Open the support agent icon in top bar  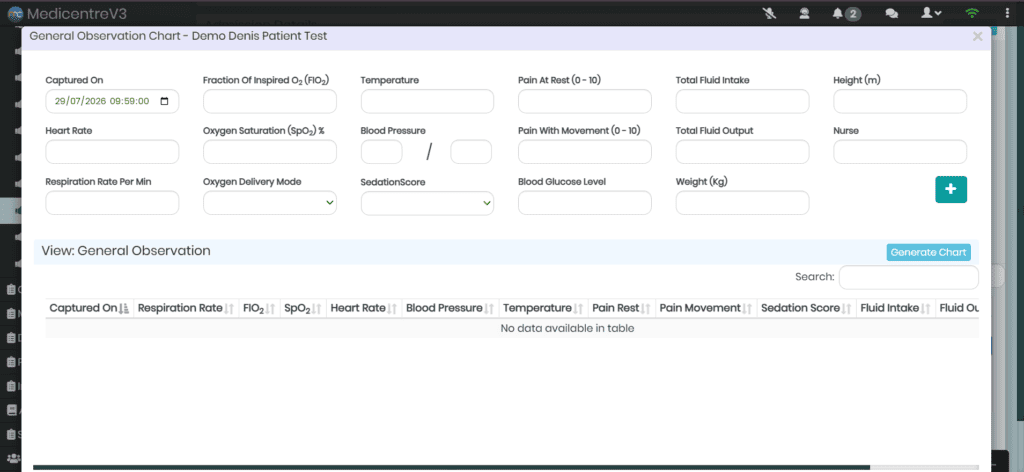[x=805, y=13]
